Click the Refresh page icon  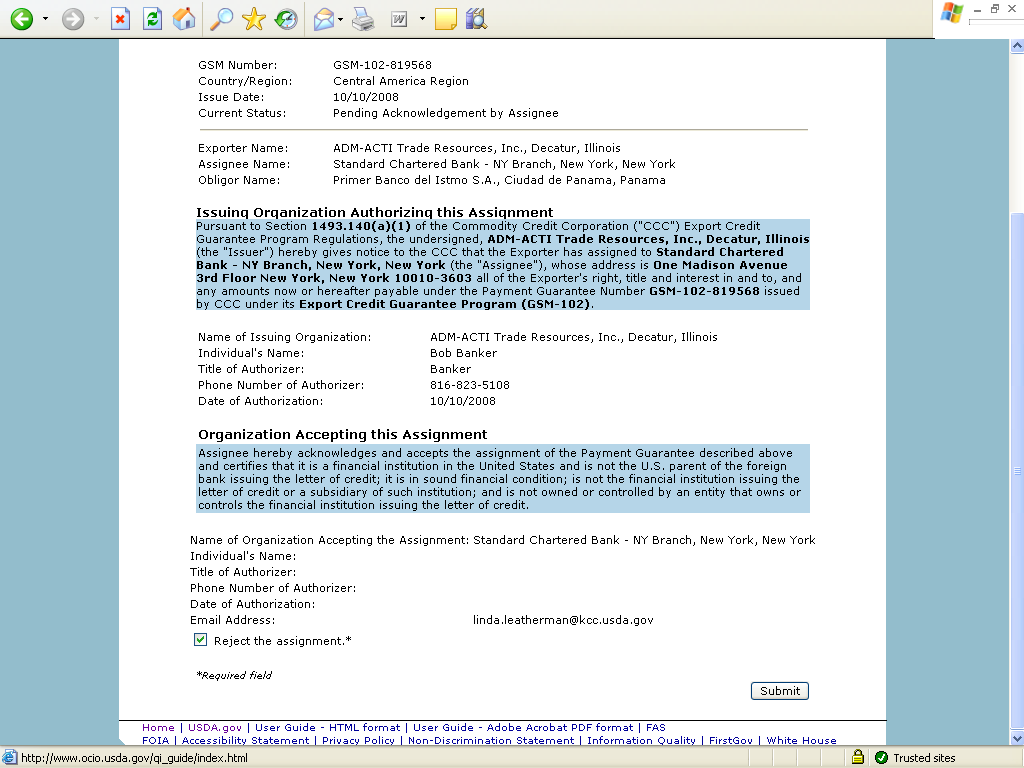click(152, 19)
